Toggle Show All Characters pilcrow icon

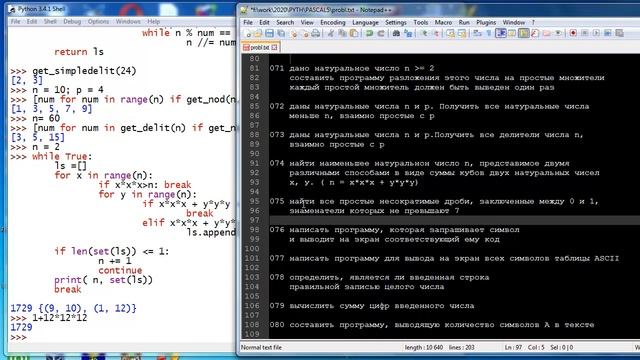[489, 33]
